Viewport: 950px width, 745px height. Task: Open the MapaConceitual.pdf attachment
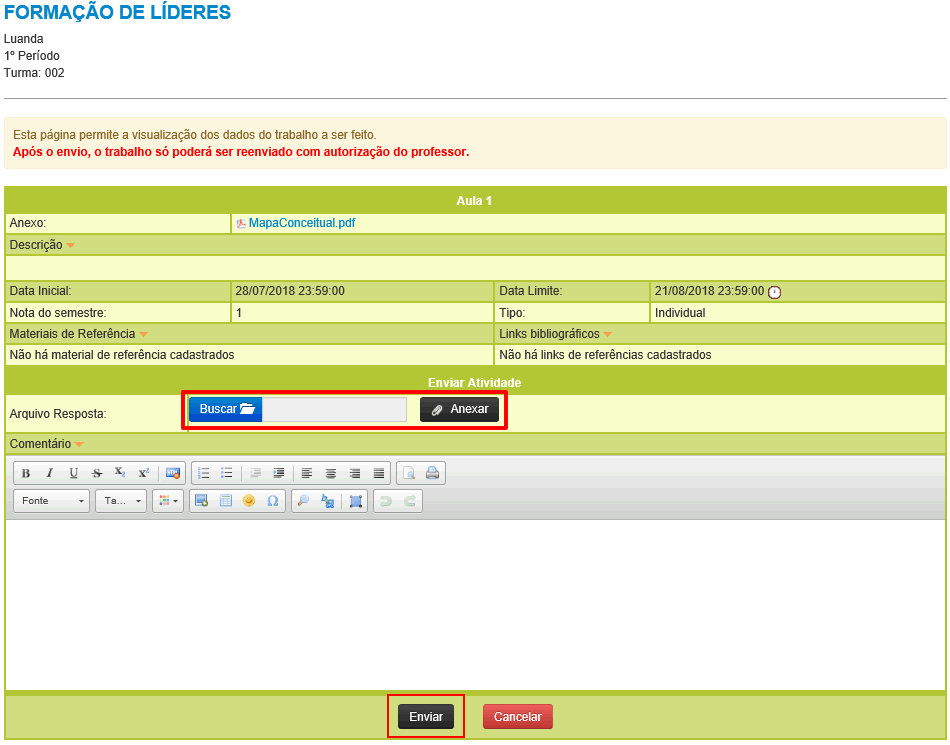(x=301, y=223)
